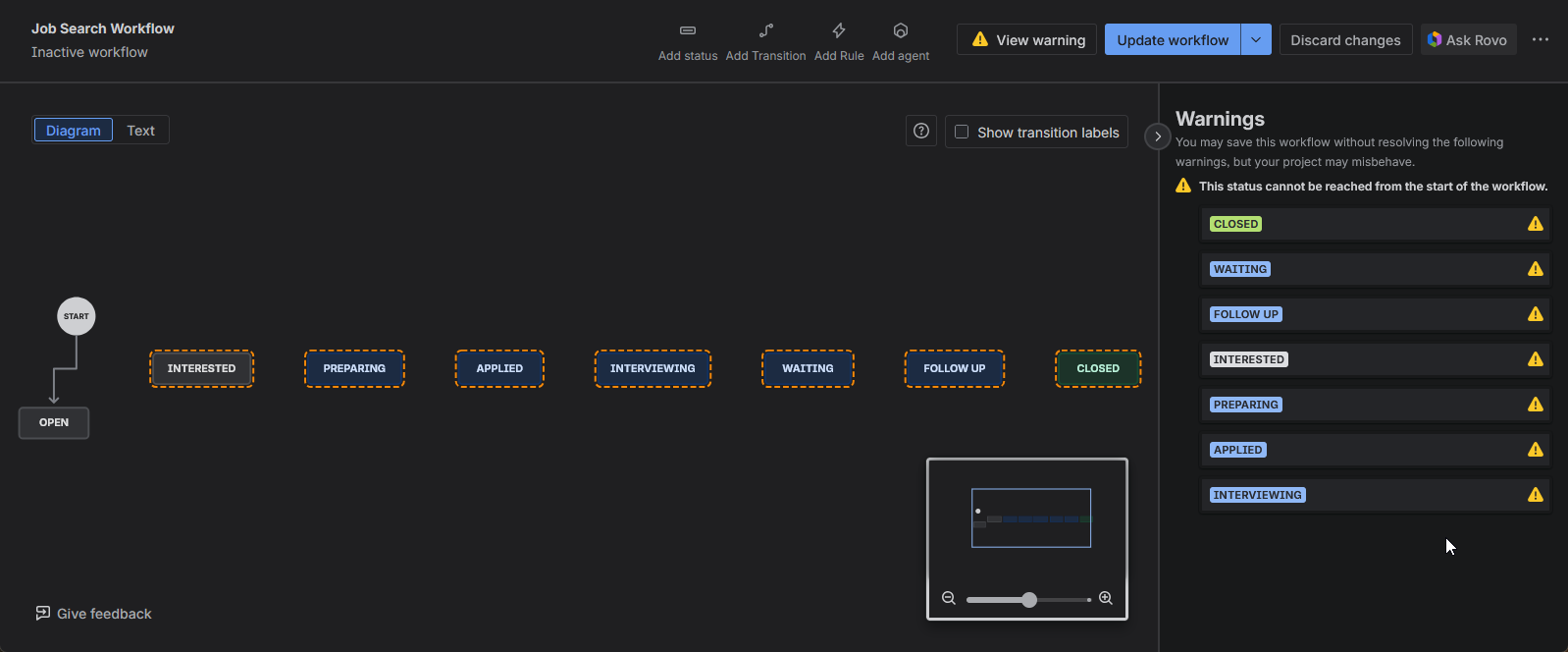1568x652 pixels.
Task: Select the WAITING status node in diagram
Action: (808, 369)
